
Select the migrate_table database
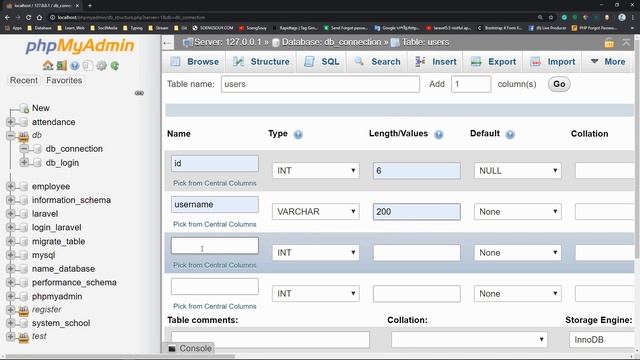58,241
